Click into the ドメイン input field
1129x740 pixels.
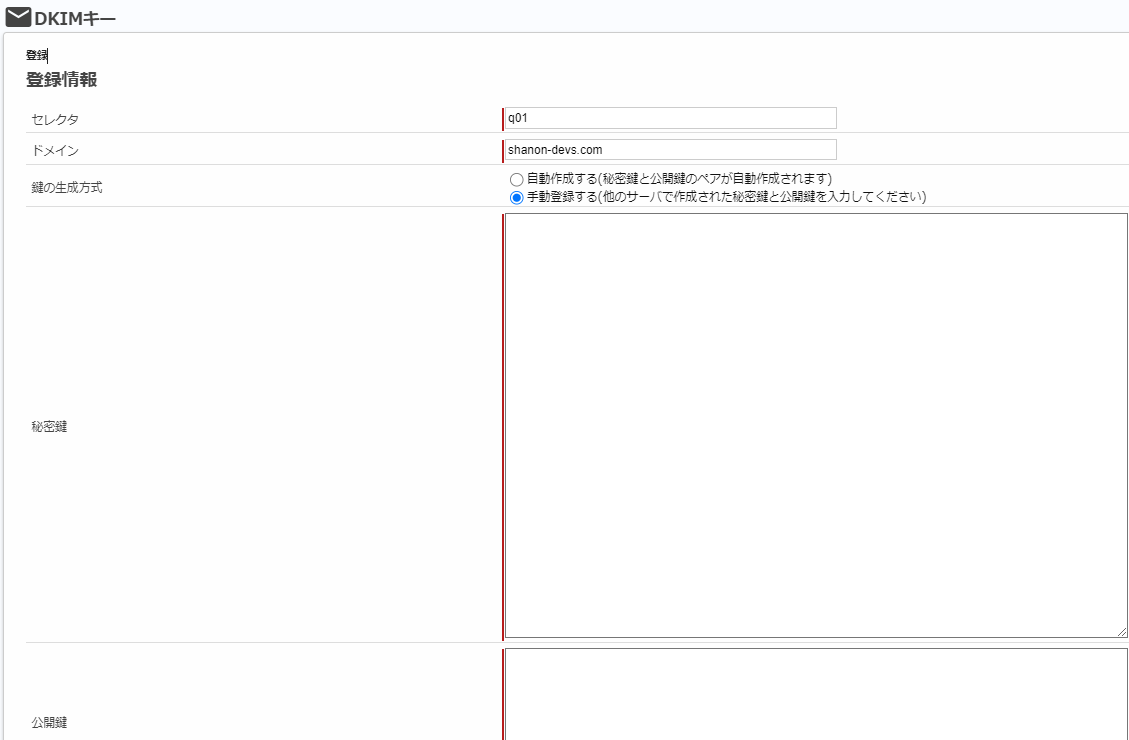pyautogui.click(x=670, y=150)
